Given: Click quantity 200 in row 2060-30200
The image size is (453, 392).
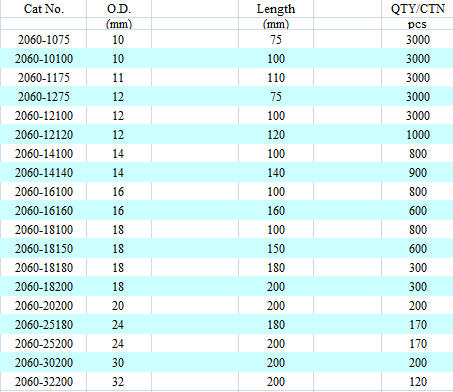Looking at the screenshot, I should [x=418, y=363].
